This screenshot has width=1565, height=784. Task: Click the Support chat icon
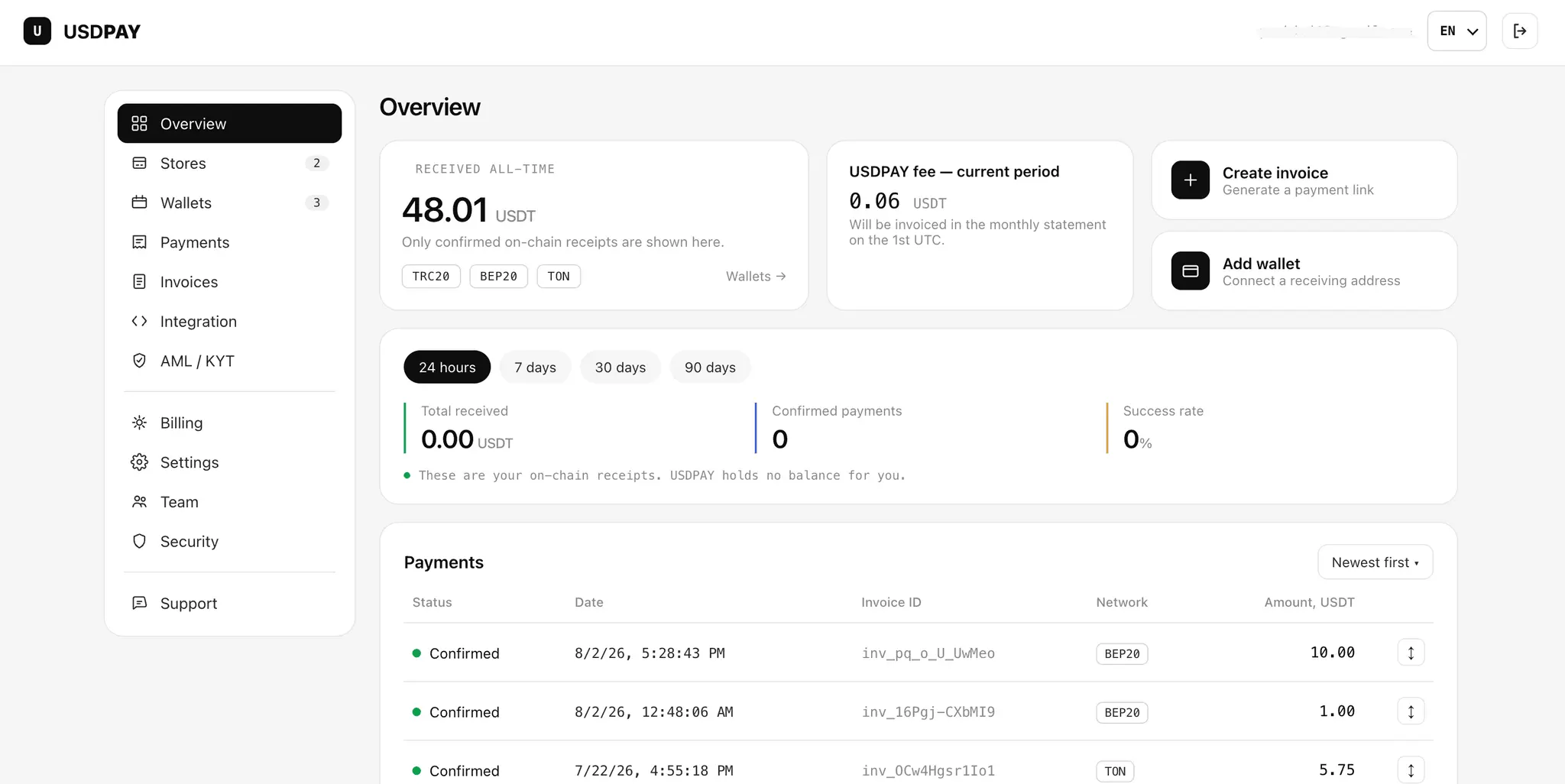click(x=139, y=603)
